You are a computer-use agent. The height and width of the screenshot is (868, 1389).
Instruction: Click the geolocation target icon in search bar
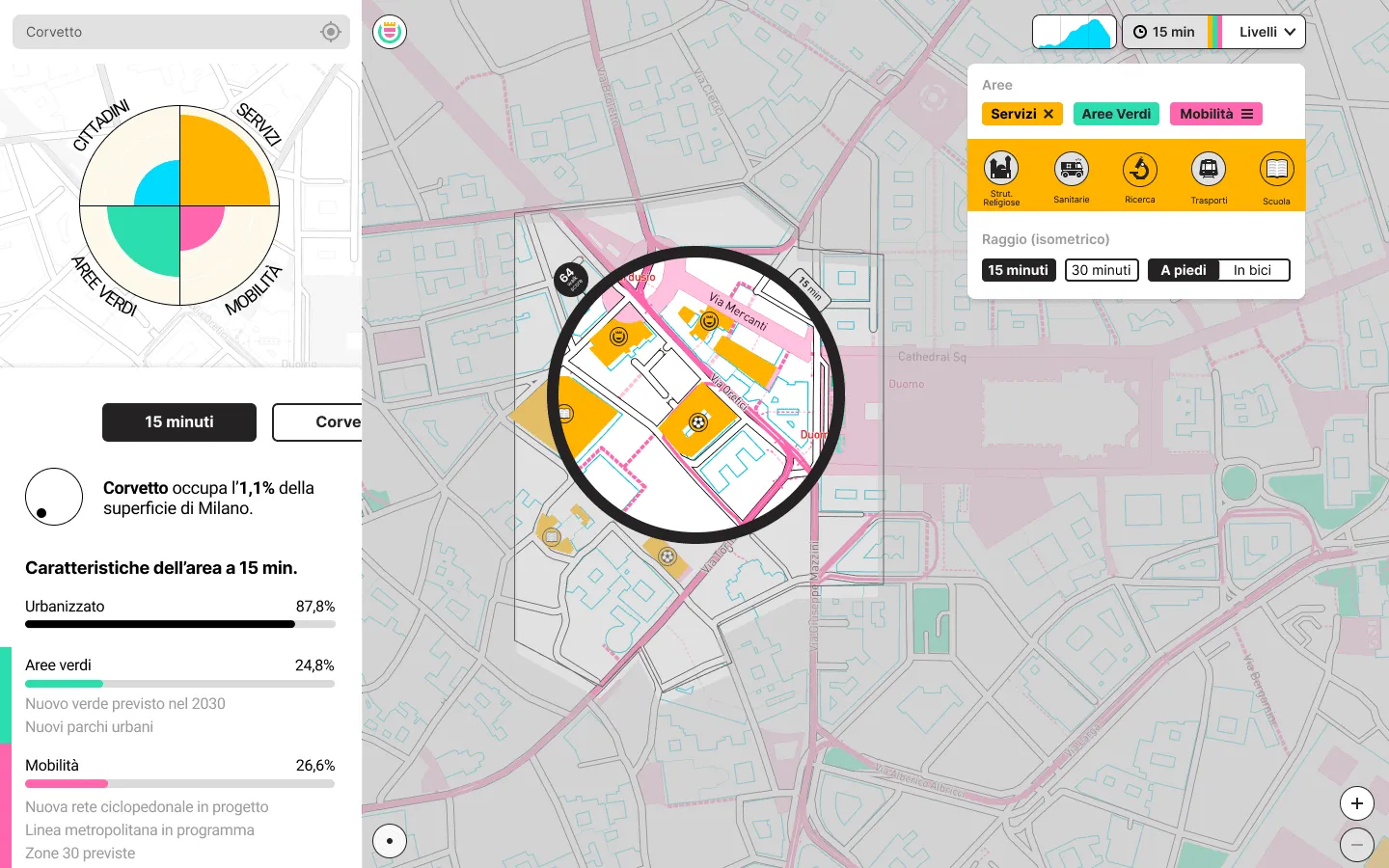pyautogui.click(x=331, y=32)
